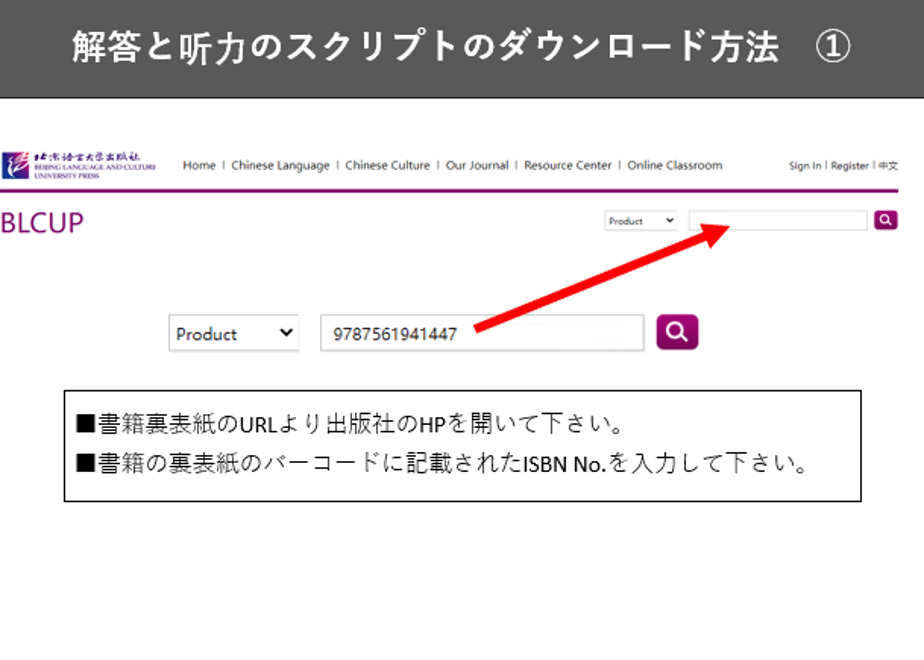Viewport: 924px width, 660px height.
Task: Click the Sign In link
Action: coord(805,166)
